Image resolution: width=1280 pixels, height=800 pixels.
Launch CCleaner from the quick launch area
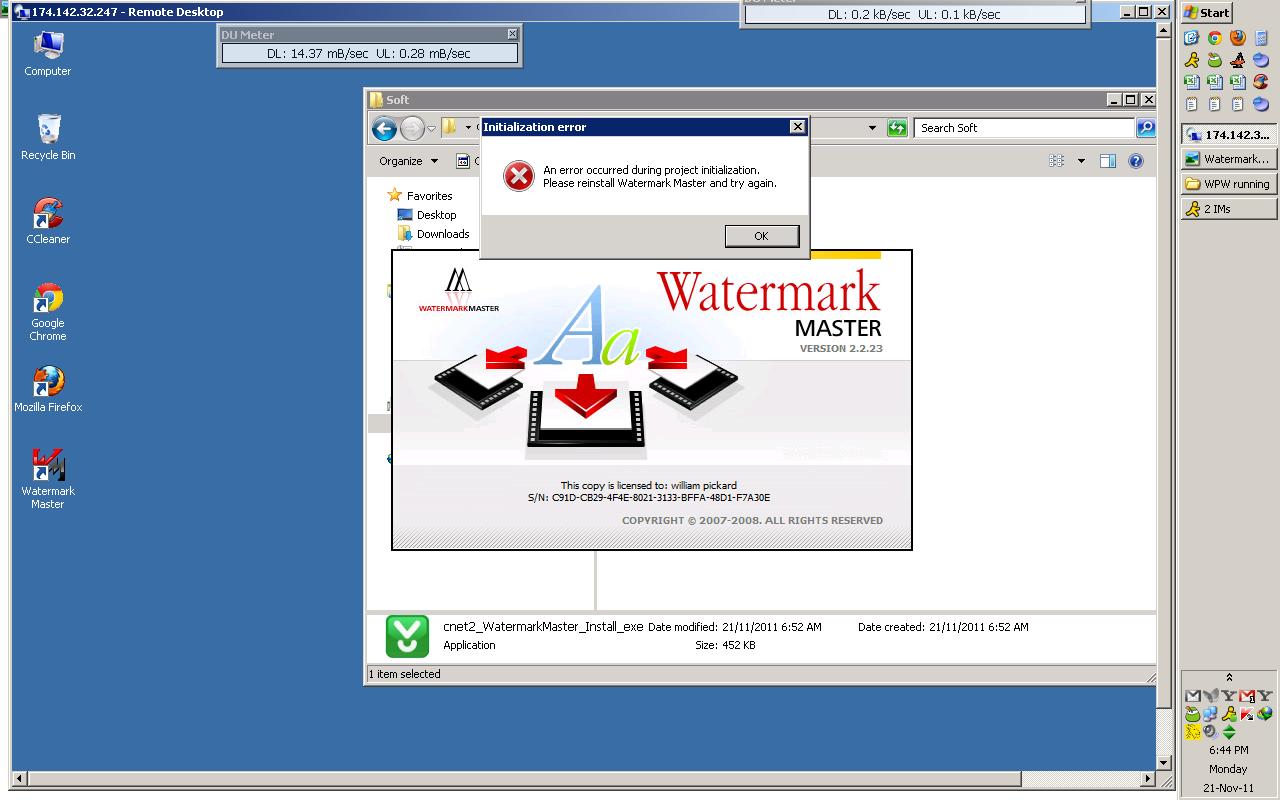[x=1260, y=82]
